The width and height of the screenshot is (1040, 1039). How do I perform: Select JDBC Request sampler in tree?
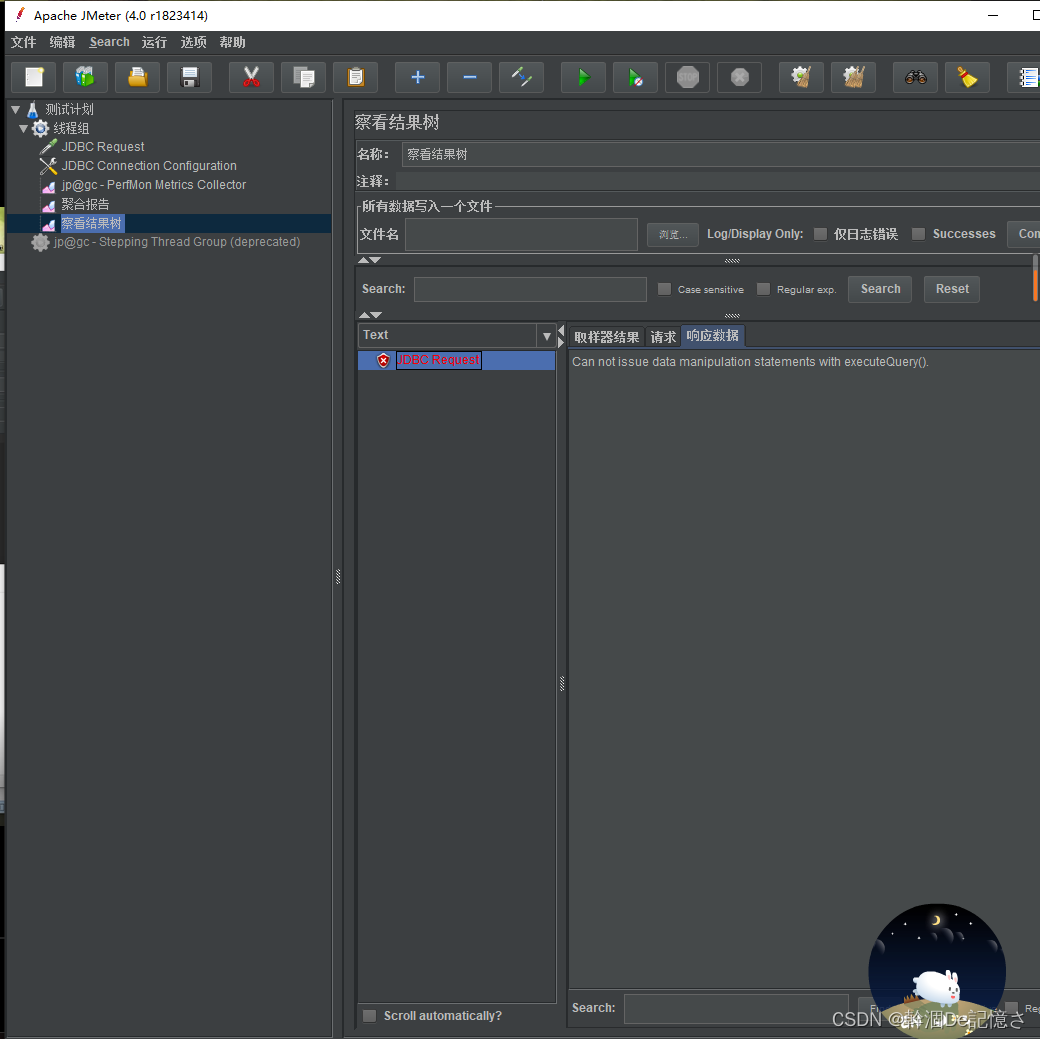click(103, 147)
